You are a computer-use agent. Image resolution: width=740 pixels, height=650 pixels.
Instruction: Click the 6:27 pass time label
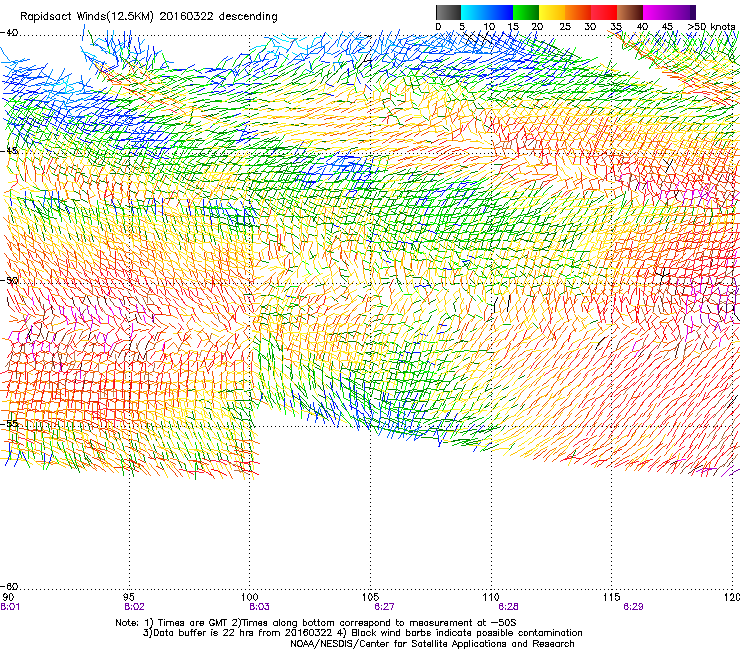coord(384,607)
